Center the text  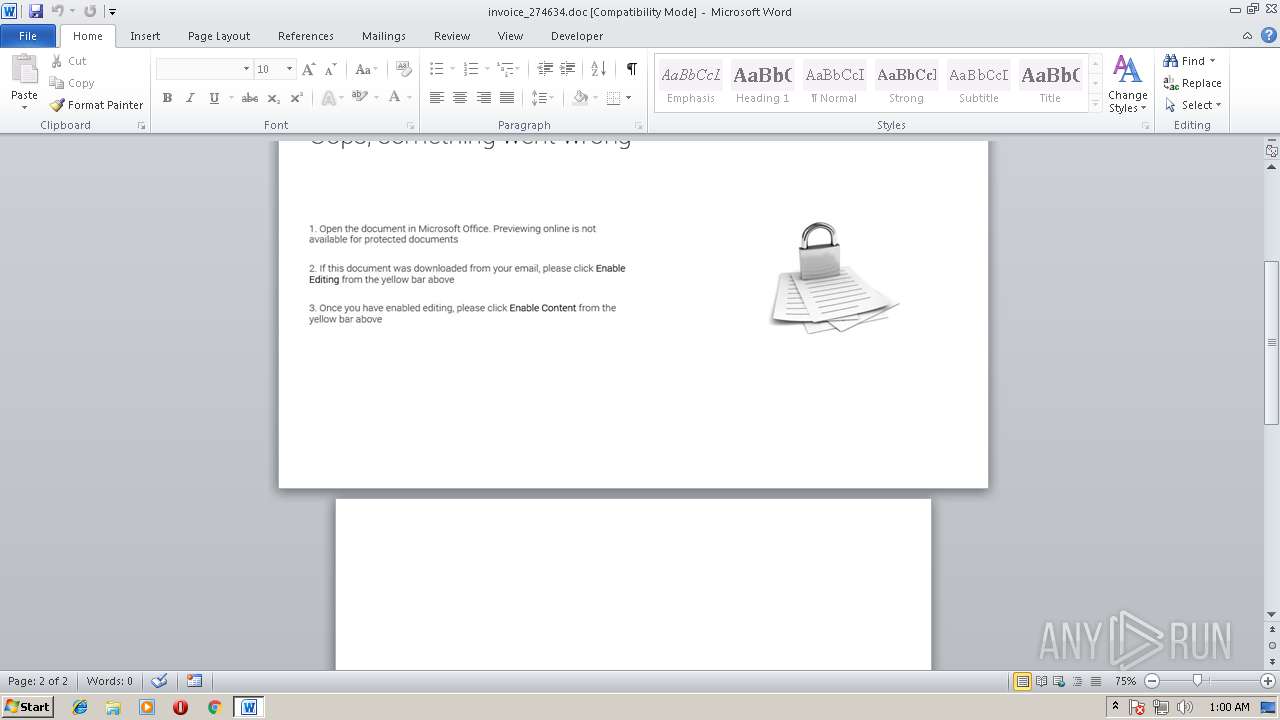click(x=460, y=98)
